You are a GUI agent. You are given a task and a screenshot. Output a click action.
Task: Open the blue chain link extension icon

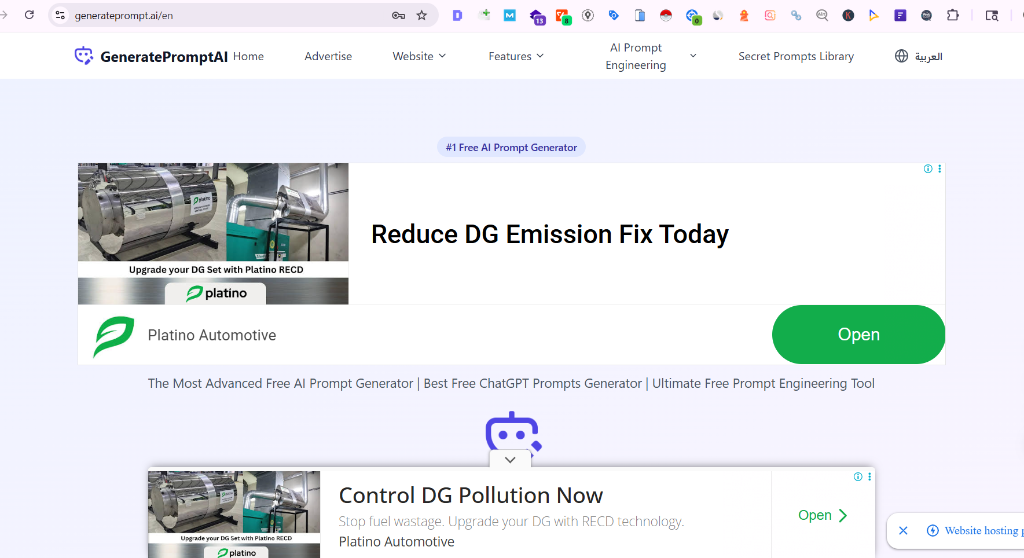[795, 15]
